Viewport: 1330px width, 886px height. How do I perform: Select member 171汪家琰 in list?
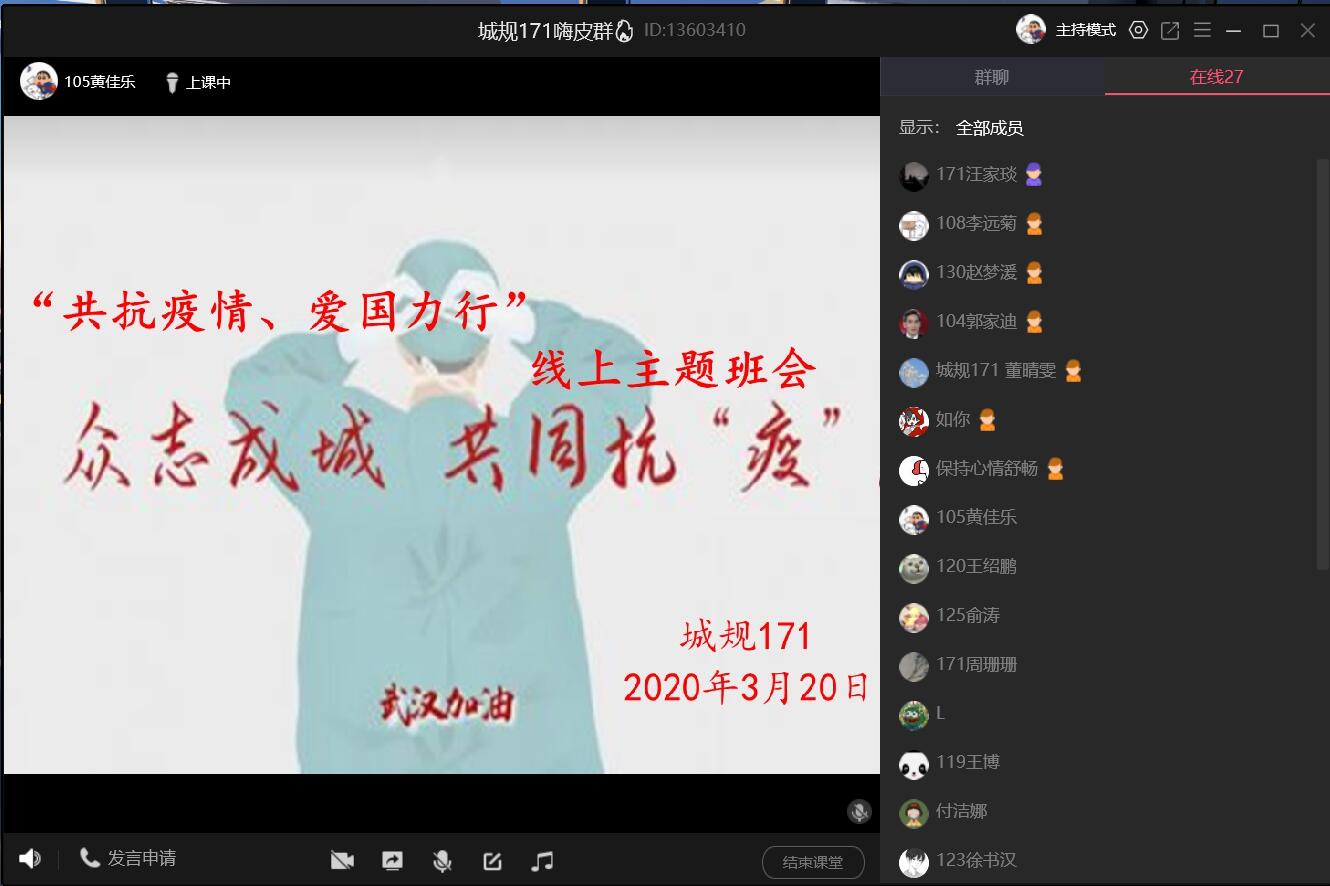[x=976, y=175]
